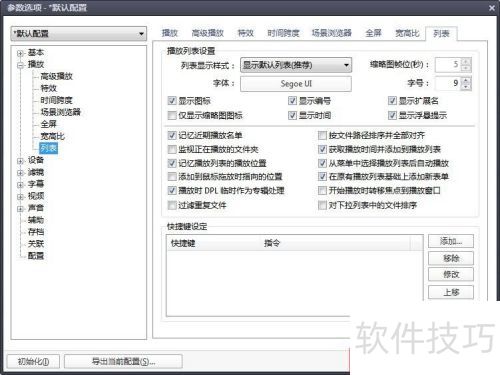Enable 开始播放时转移焦点到播放窗口
This screenshot has width=500, height=375.
tap(322, 191)
